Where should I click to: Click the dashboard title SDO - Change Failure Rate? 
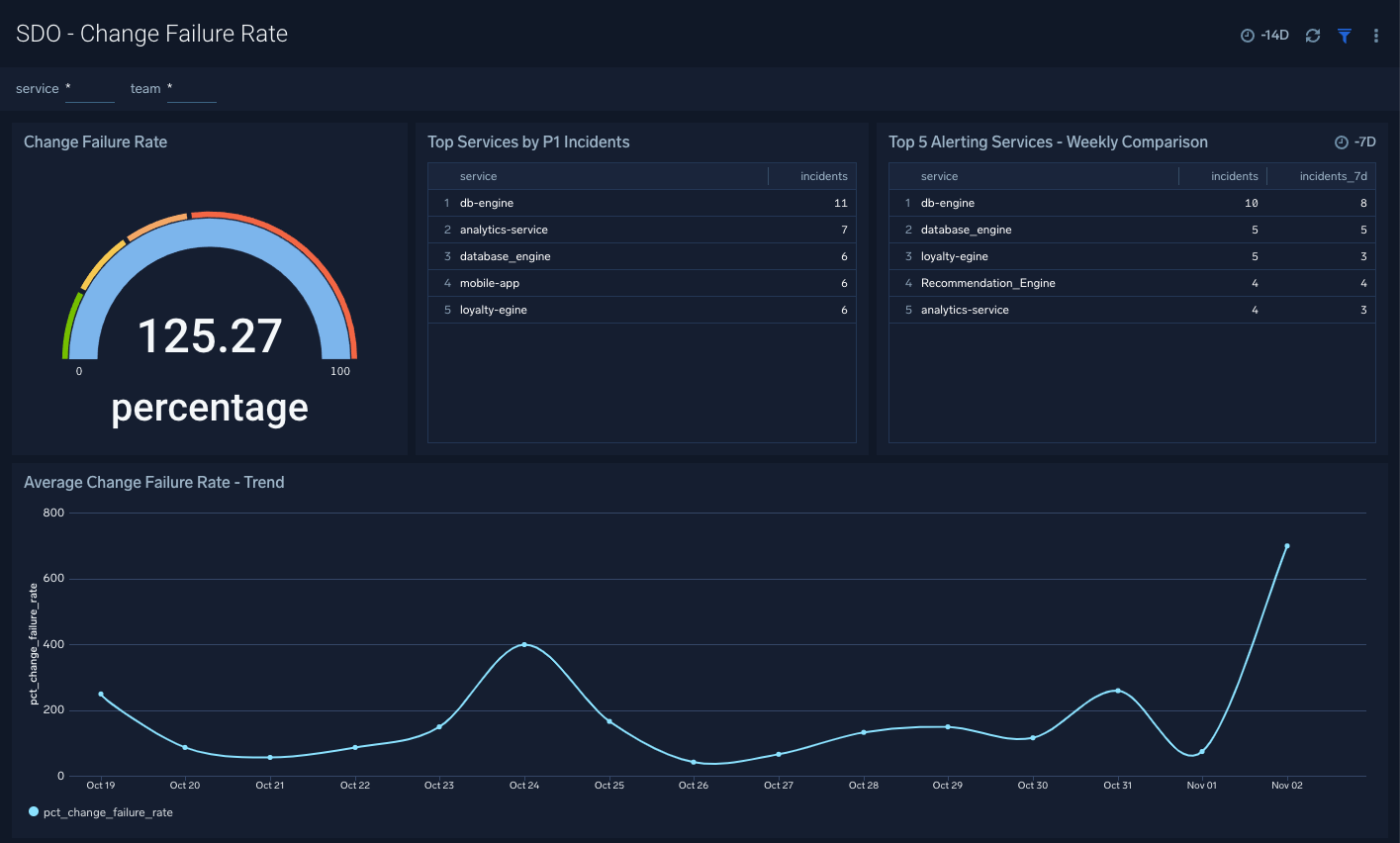(x=152, y=34)
